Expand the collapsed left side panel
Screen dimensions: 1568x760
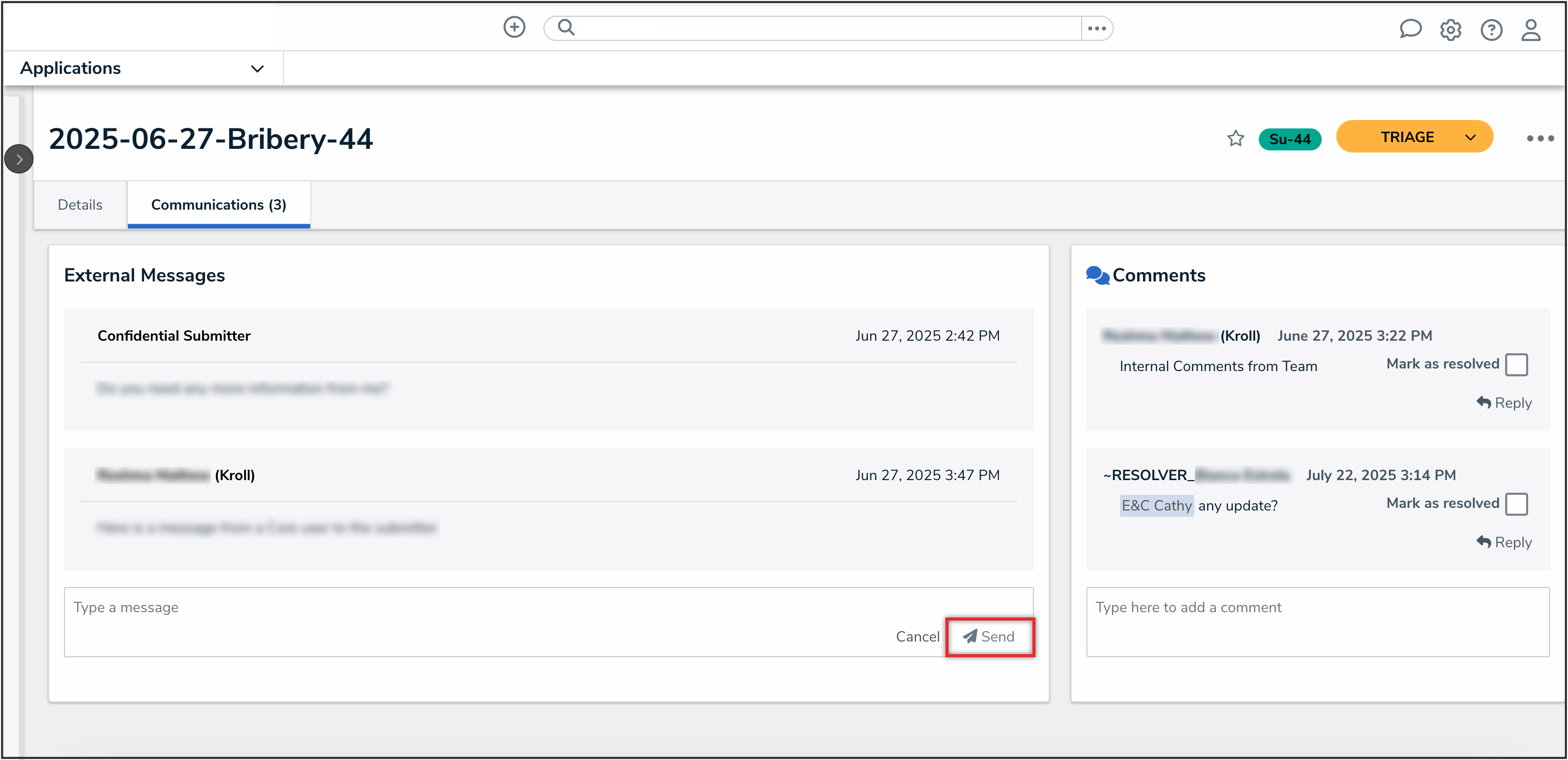19,159
